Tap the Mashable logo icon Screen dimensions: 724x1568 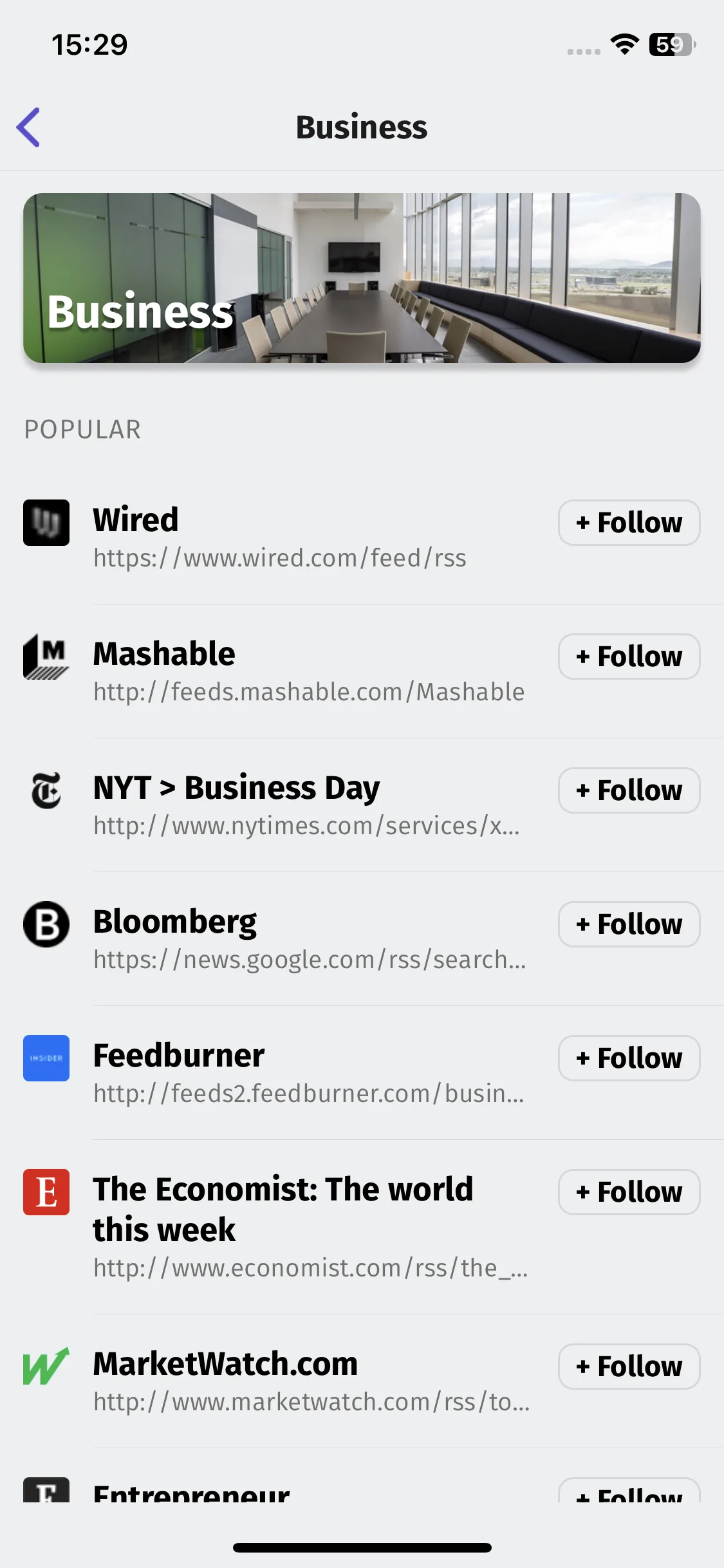pyautogui.click(x=46, y=657)
